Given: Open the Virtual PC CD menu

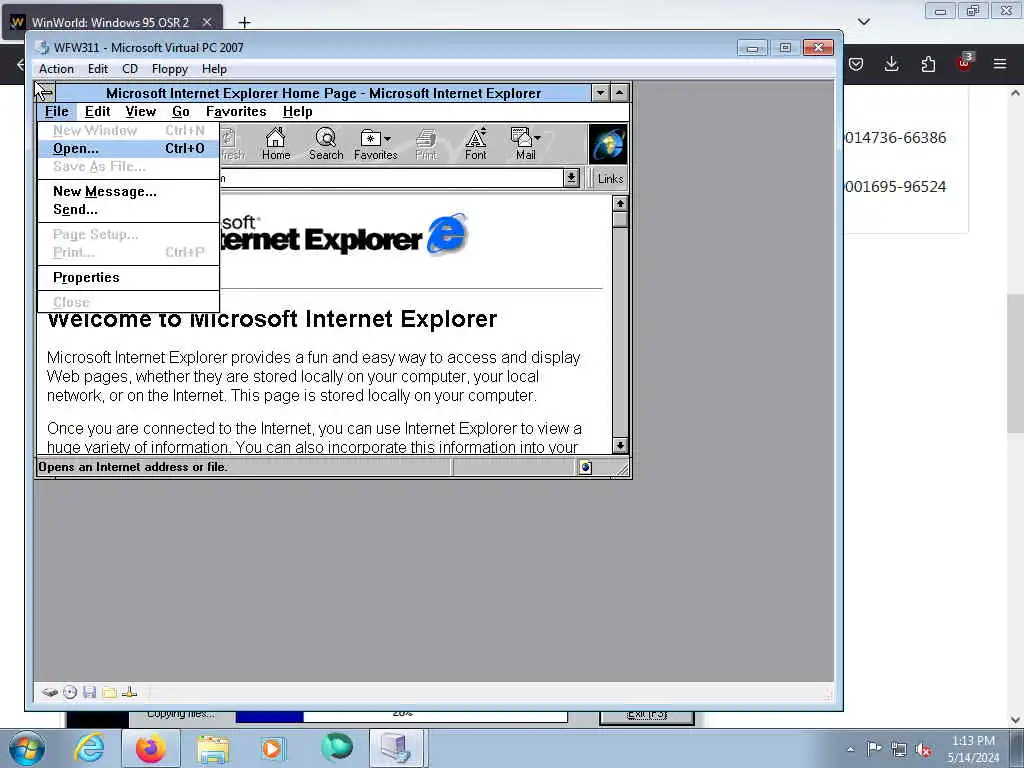Looking at the screenshot, I should click(x=130, y=69).
